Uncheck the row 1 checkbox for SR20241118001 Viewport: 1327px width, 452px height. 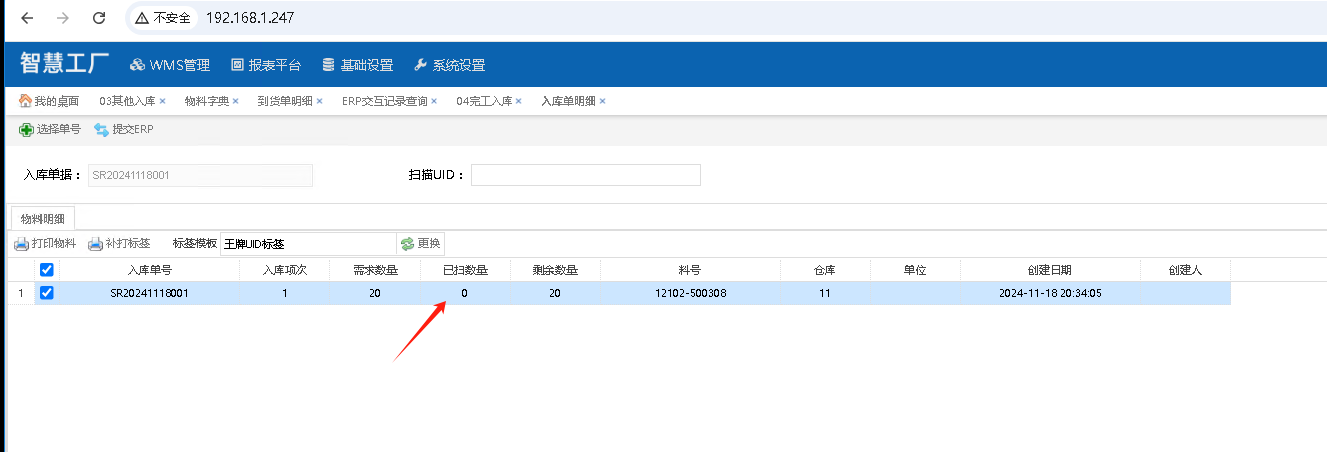point(46,293)
